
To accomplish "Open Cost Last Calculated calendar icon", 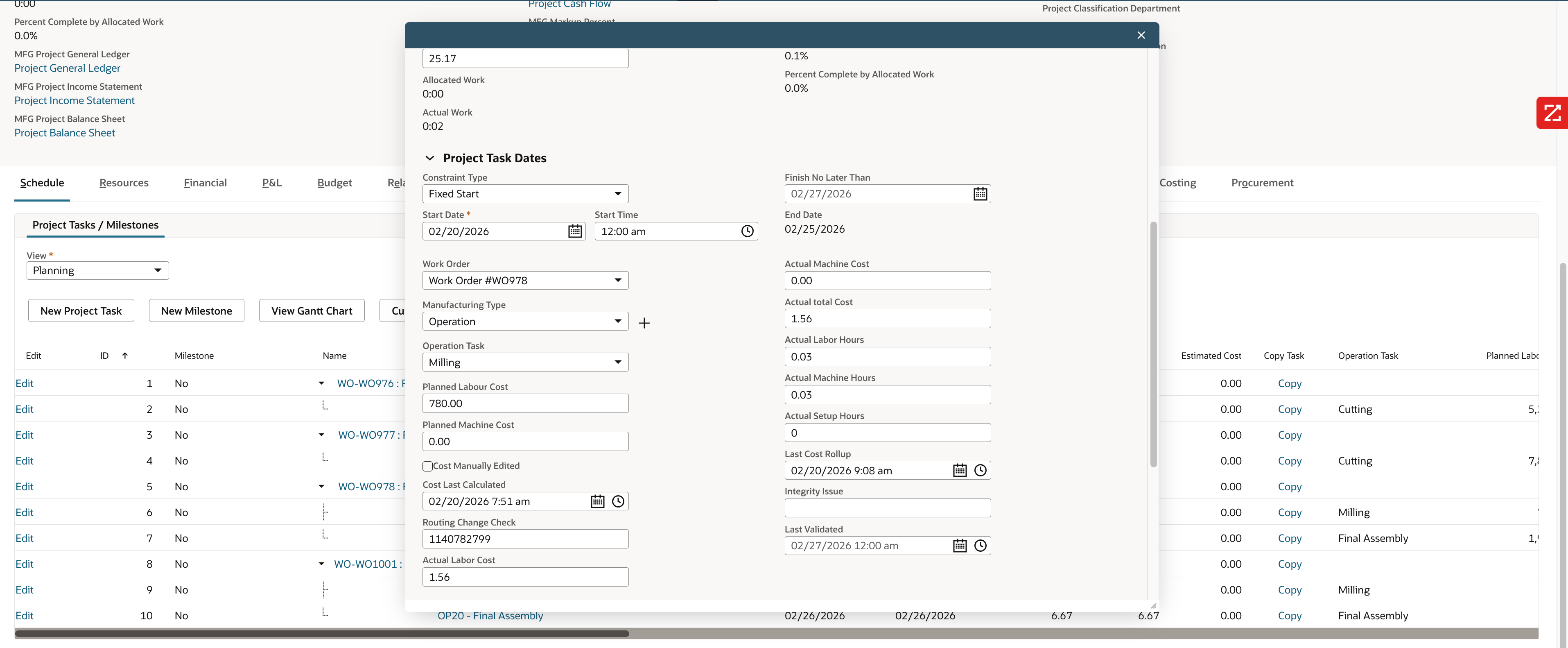I will [597, 501].
